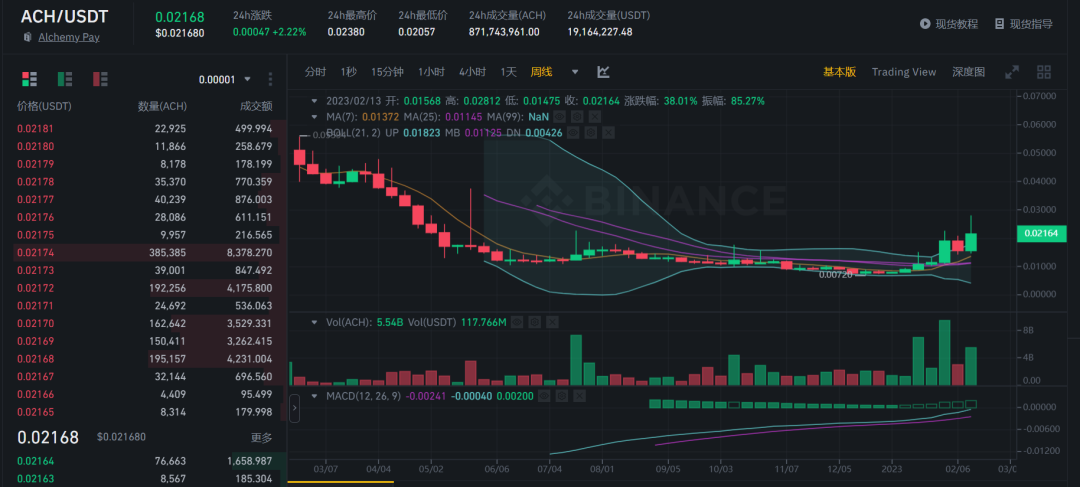The width and height of the screenshot is (1080, 487).
Task: Expand the time interval dropdown arrow after 周线
Action: tap(574, 72)
